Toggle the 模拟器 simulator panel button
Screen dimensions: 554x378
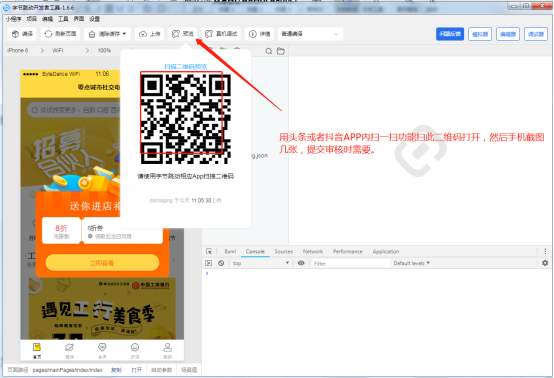coord(480,34)
